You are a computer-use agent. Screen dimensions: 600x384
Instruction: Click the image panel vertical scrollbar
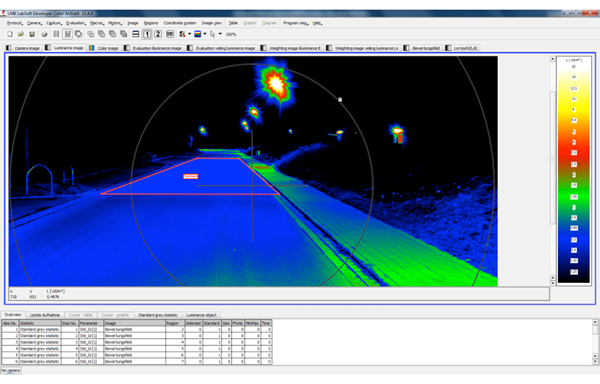coord(553,171)
